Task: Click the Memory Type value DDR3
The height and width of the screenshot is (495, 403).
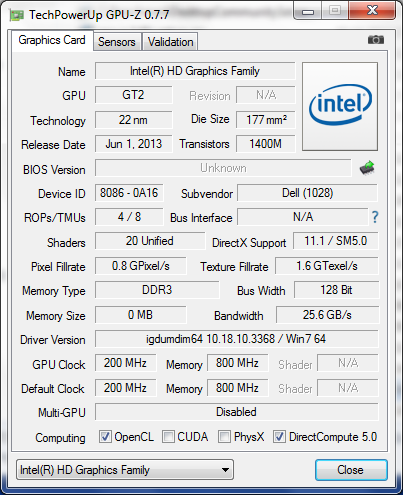Action: 157,290
